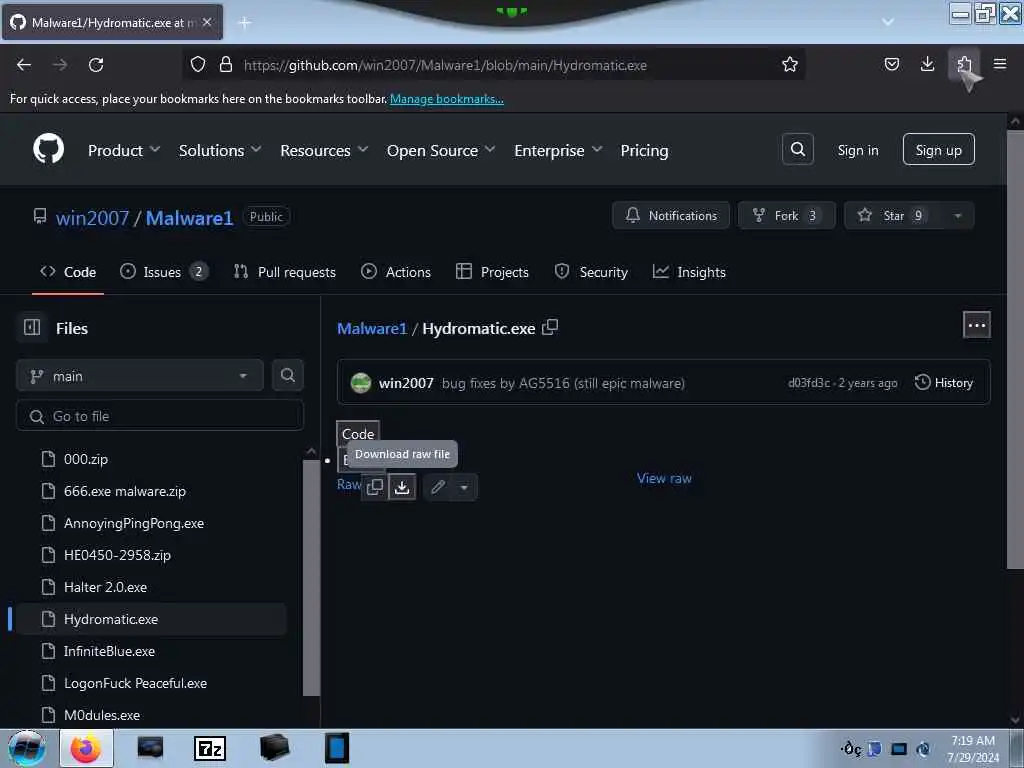Open the three-dots more file actions button
The height and width of the screenshot is (768, 1024).
pos(976,325)
